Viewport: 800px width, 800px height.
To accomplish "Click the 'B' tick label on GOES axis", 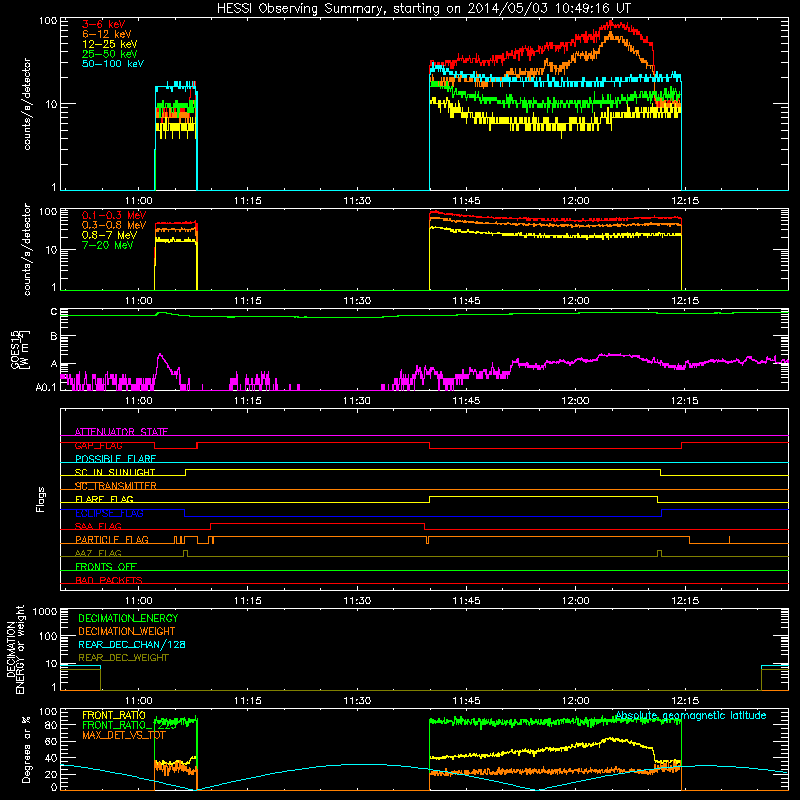I will tap(54, 336).
